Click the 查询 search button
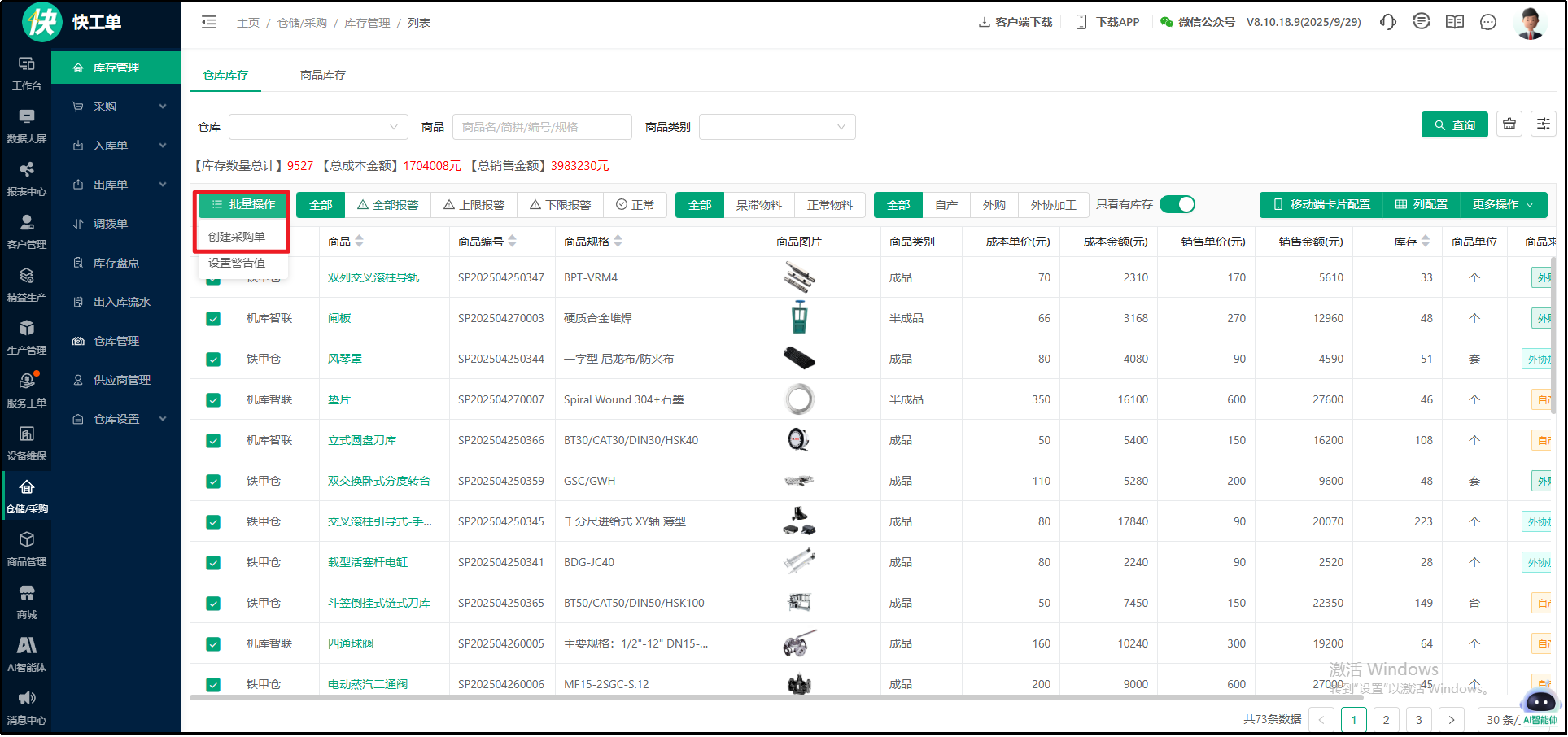Image resolution: width=1568 pixels, height=737 pixels. (x=1454, y=125)
